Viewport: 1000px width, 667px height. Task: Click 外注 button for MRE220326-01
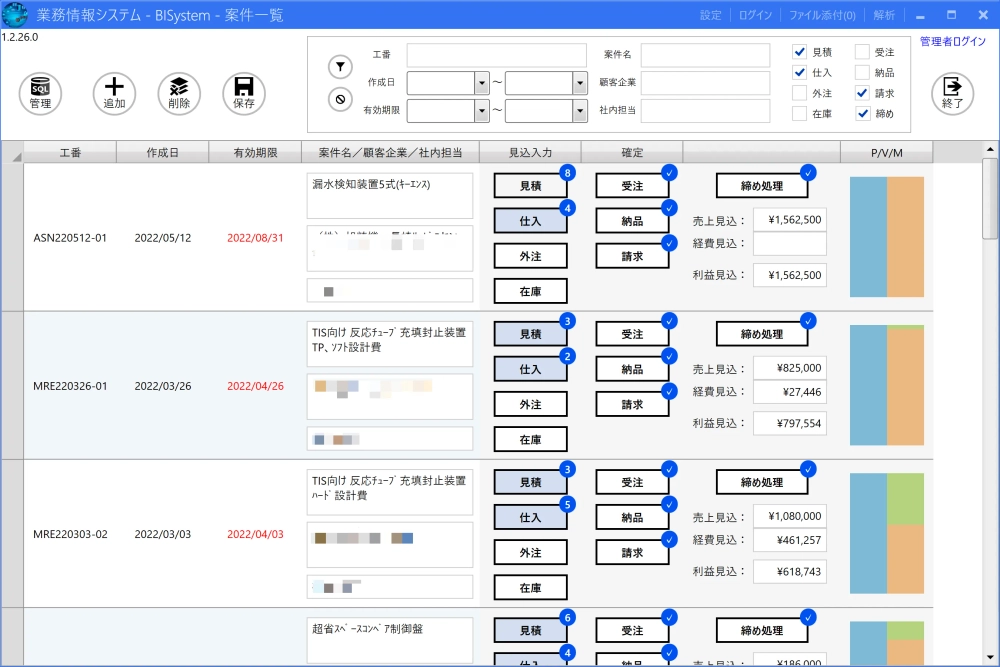click(530, 404)
